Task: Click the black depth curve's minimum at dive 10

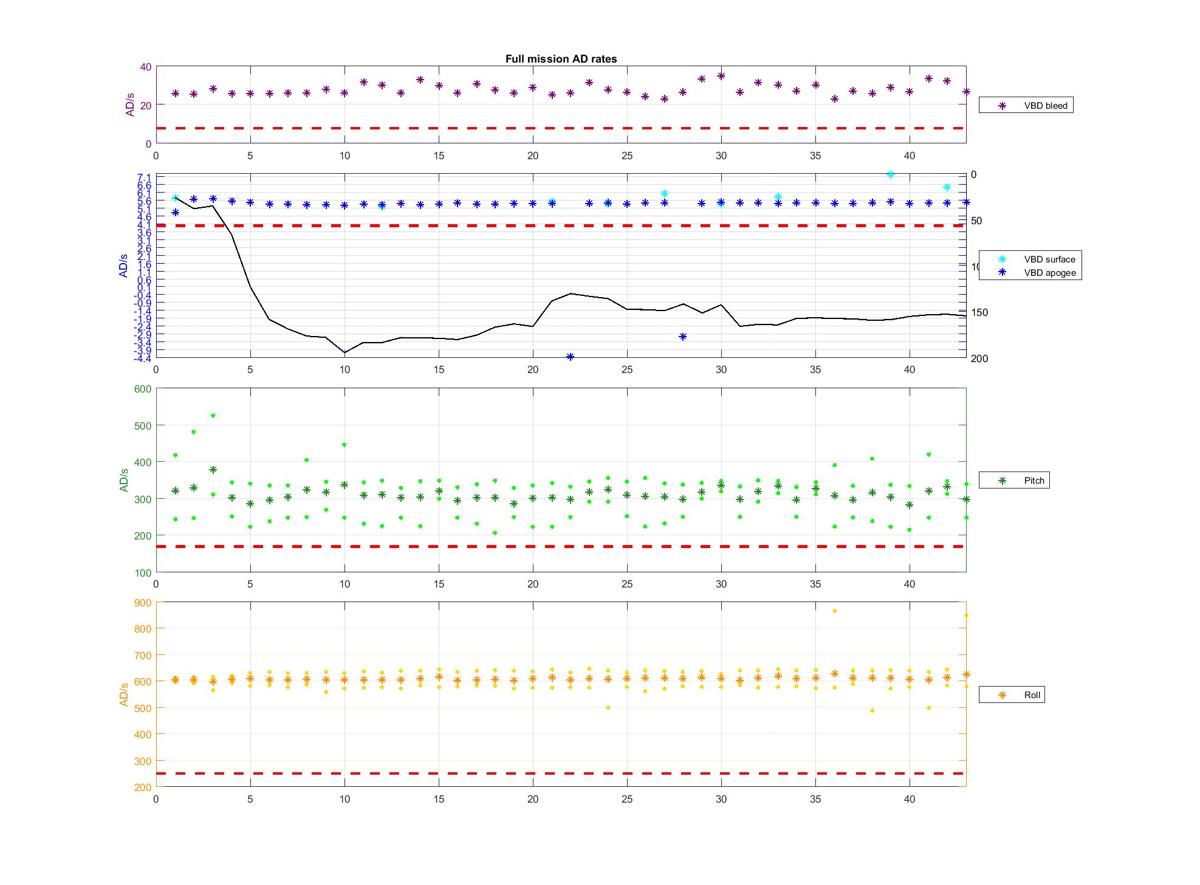Action: [x=344, y=353]
